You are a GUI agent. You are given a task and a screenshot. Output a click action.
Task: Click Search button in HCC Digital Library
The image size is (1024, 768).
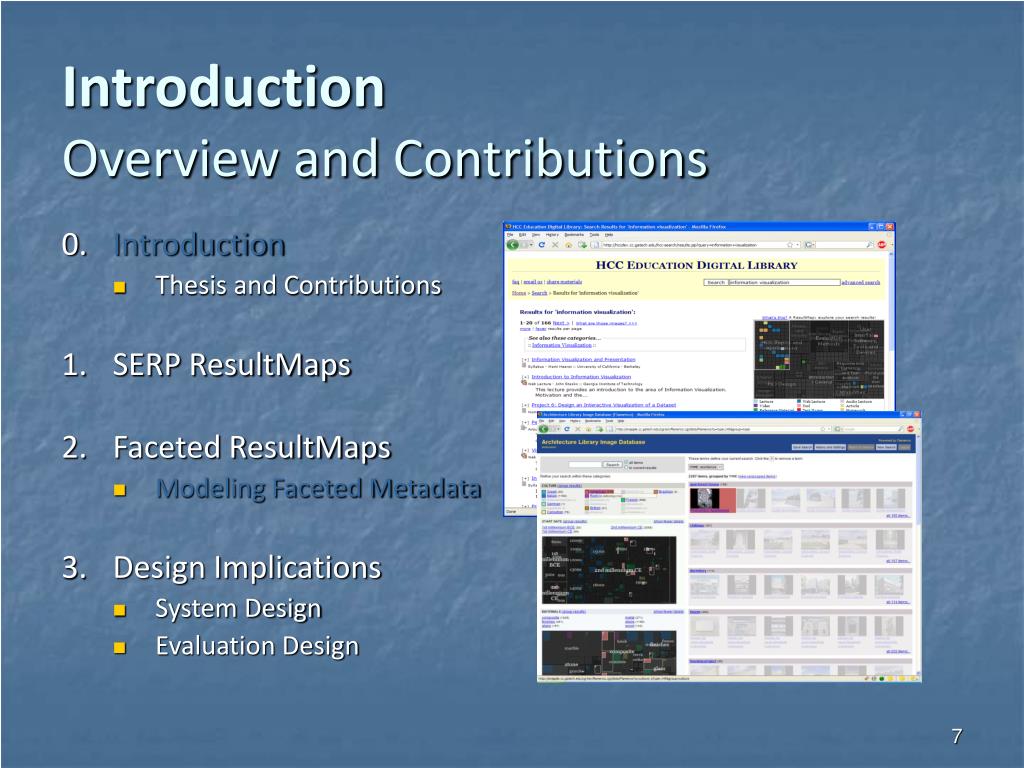coord(716,282)
